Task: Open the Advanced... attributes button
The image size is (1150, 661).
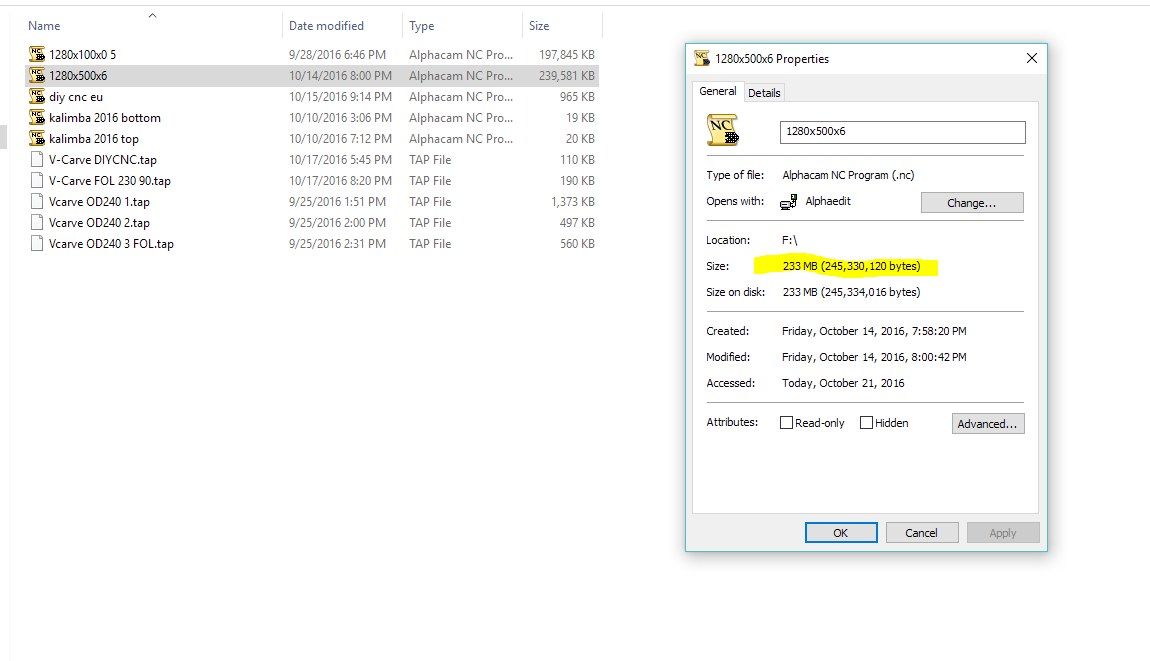Action: tap(987, 424)
